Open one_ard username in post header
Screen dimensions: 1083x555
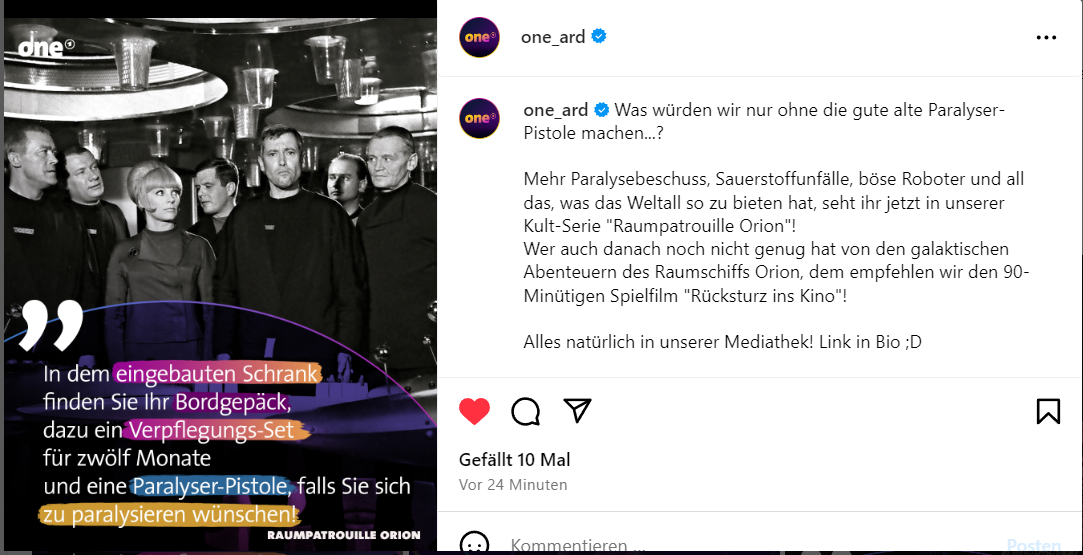(553, 37)
